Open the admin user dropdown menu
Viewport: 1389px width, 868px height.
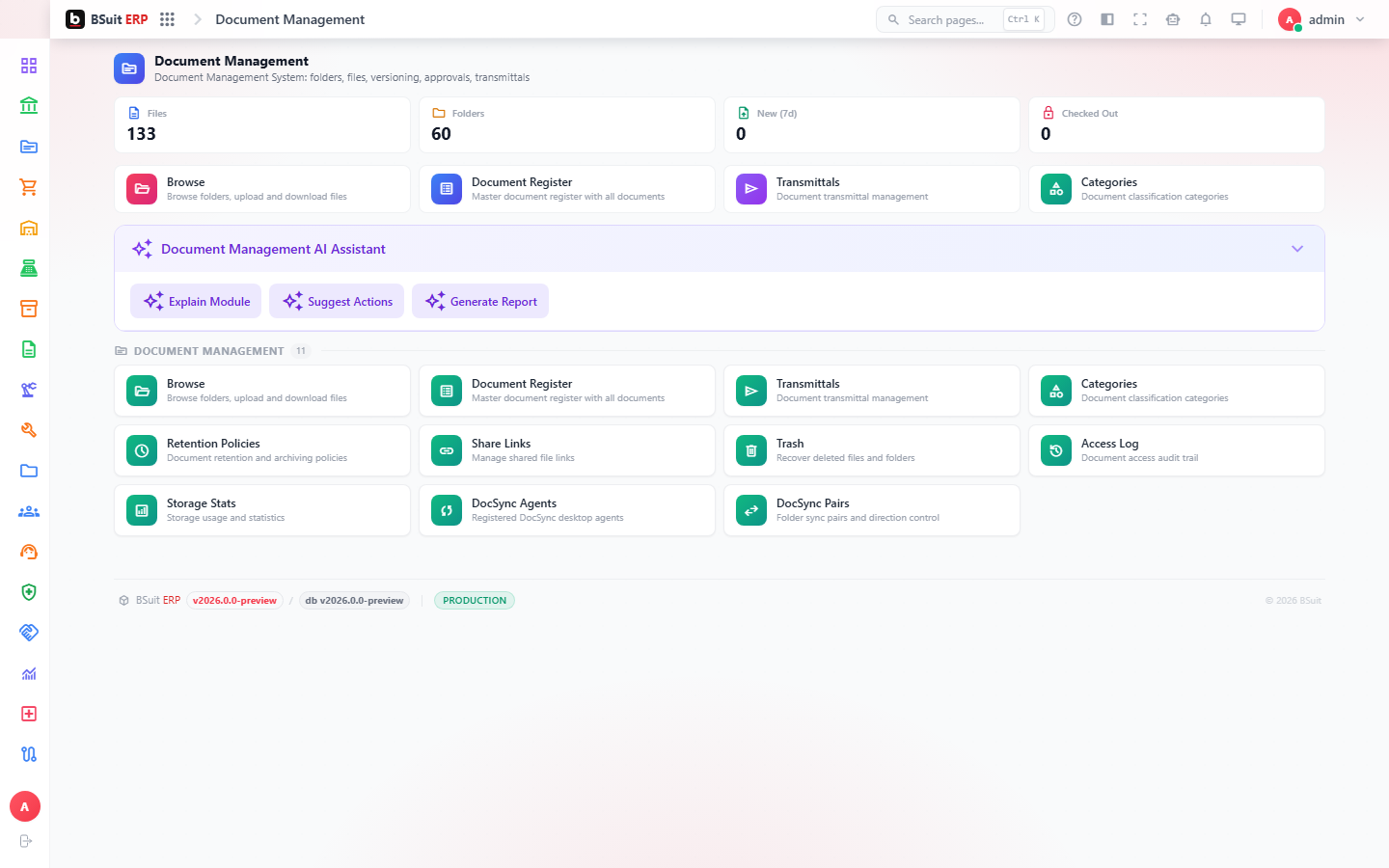click(x=1321, y=19)
